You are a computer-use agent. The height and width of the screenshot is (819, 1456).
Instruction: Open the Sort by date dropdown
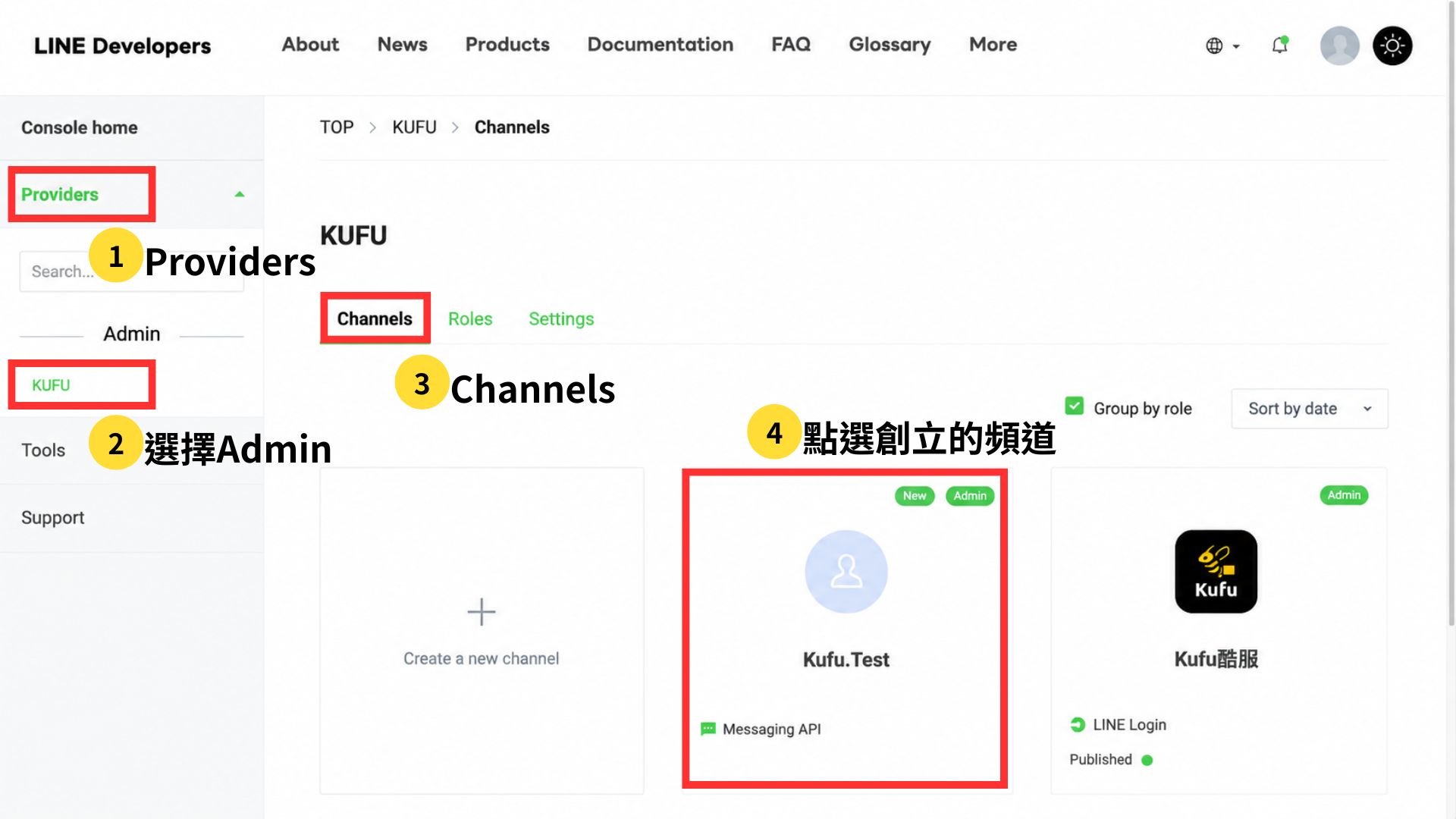tap(1310, 409)
